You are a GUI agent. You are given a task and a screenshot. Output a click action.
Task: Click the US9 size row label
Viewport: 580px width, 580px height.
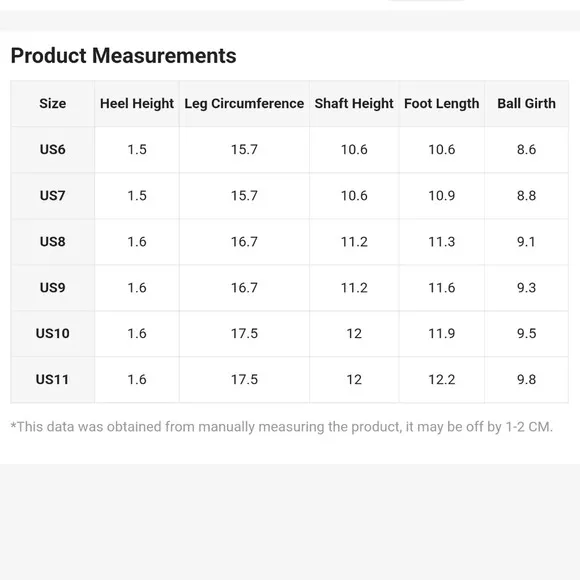(x=53, y=287)
